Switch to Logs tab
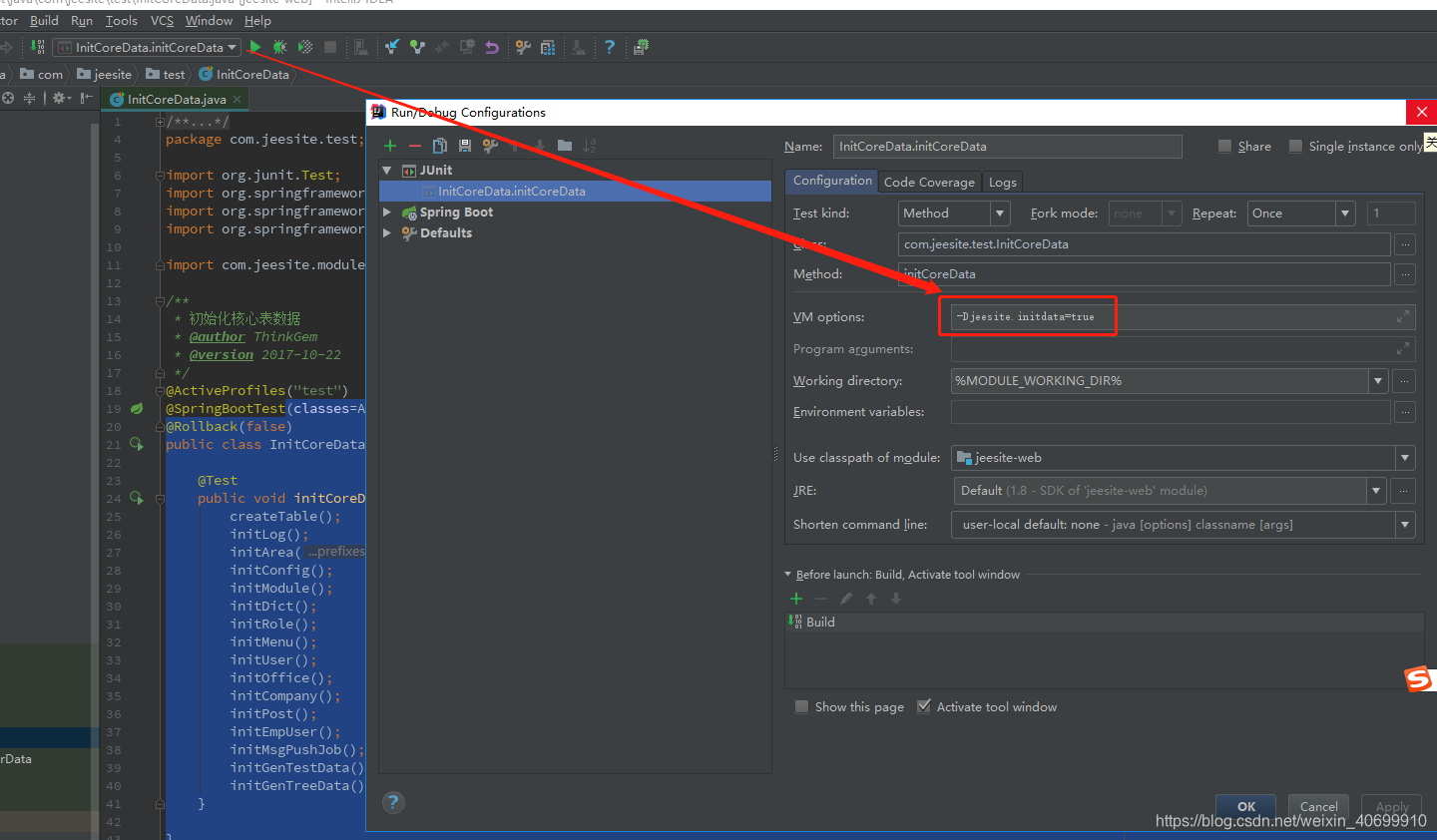The height and width of the screenshot is (840, 1437). pyautogui.click(x=1003, y=182)
